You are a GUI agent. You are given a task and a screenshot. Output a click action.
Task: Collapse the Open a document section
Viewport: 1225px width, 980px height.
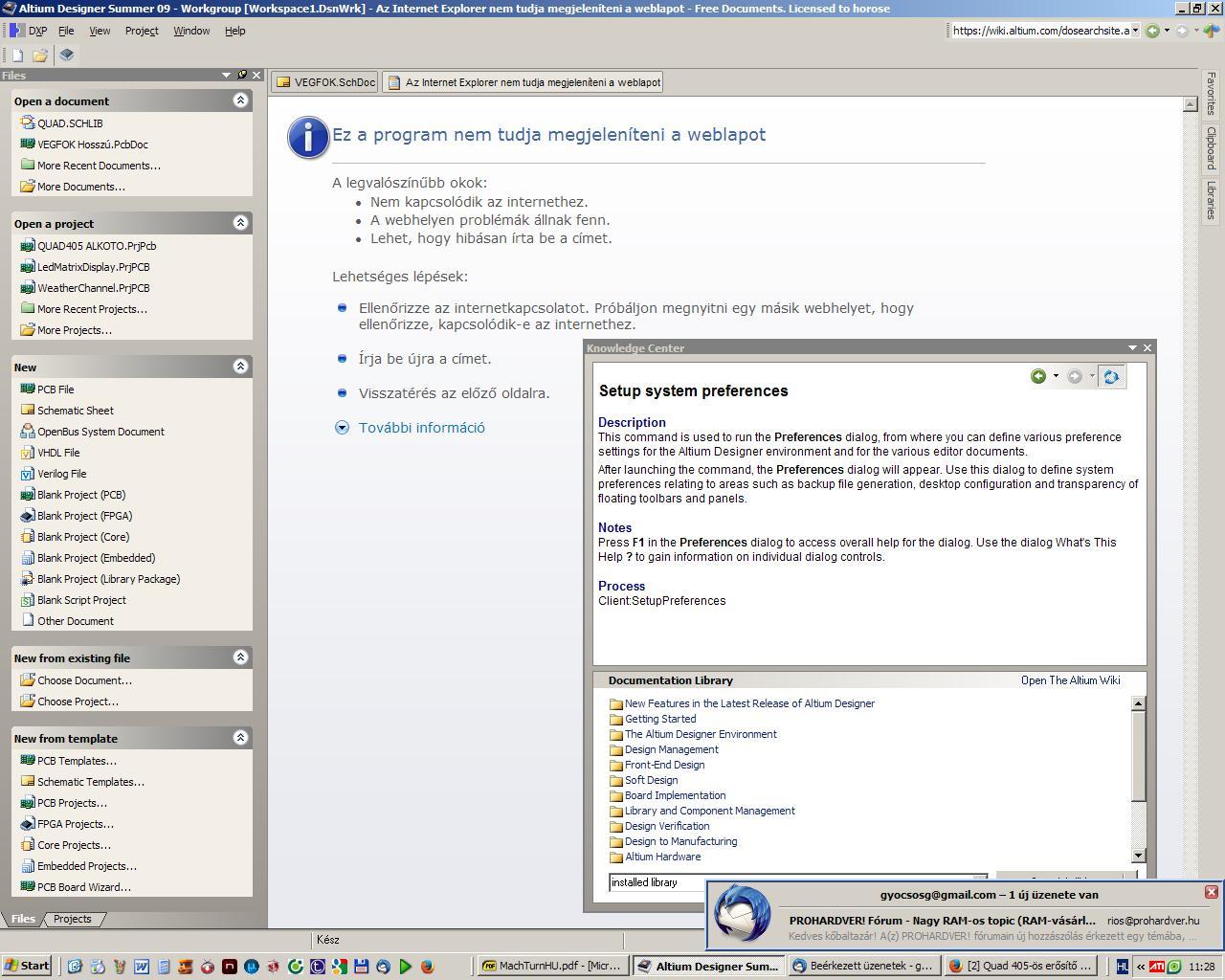(240, 100)
